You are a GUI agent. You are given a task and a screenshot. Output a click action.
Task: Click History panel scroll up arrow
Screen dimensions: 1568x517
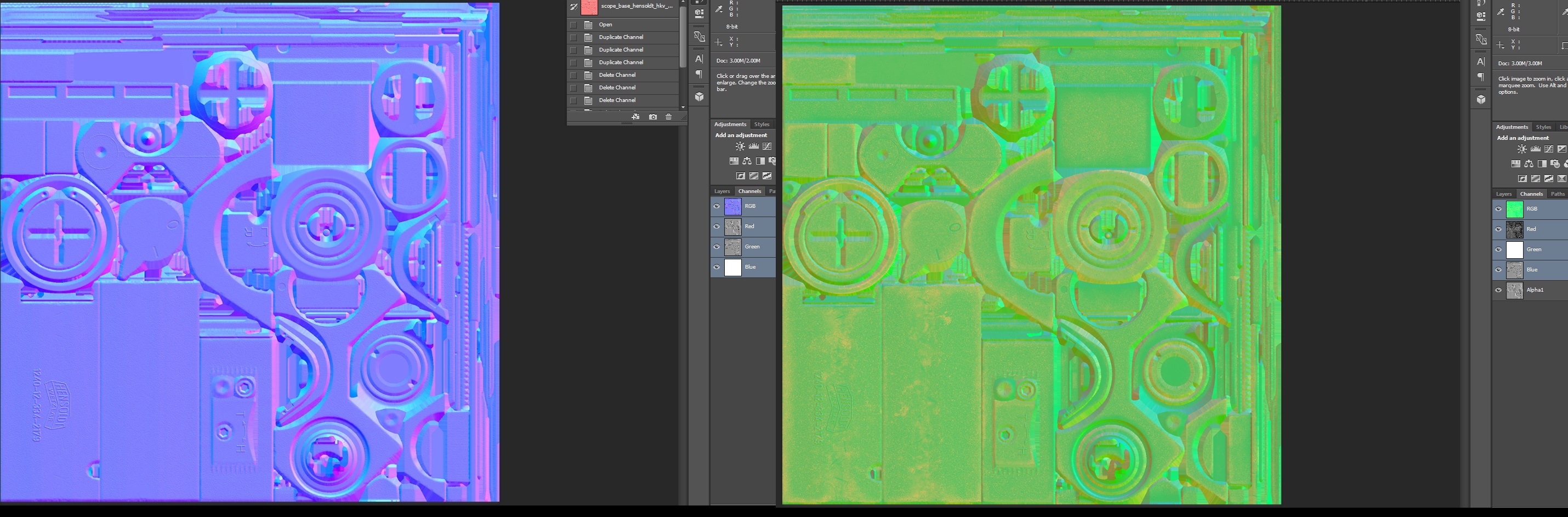click(683, 2)
